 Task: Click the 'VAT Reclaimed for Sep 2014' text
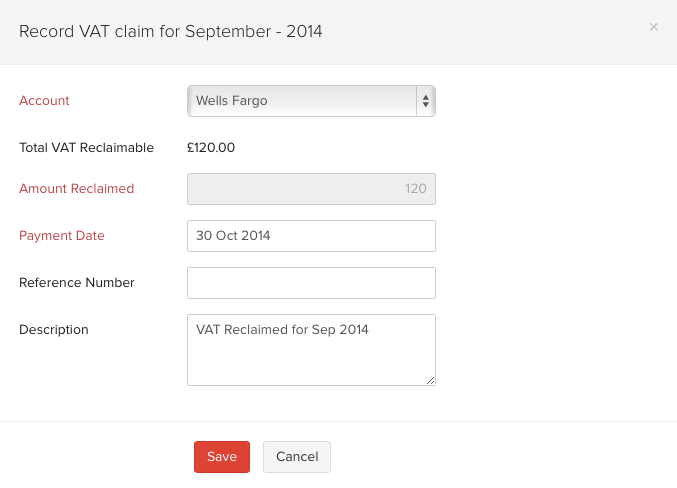click(x=282, y=329)
